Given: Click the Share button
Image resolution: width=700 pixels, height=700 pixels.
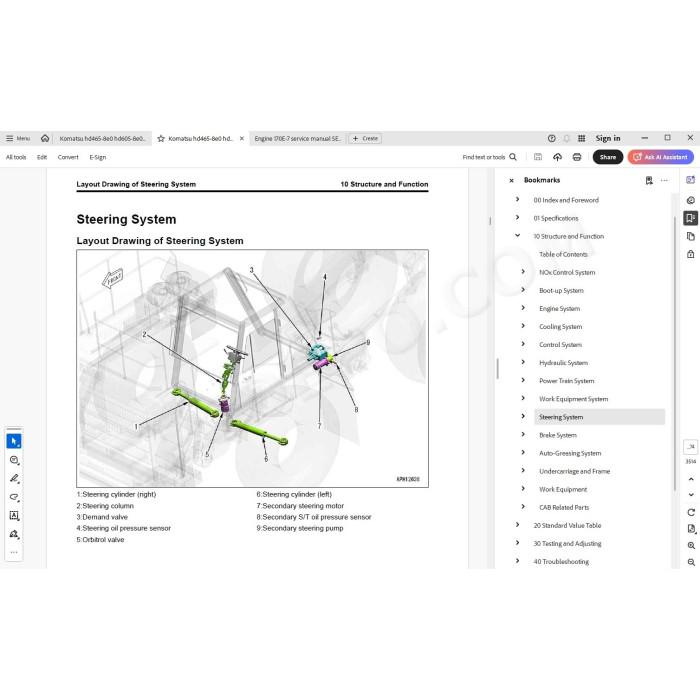Looking at the screenshot, I should tap(608, 157).
